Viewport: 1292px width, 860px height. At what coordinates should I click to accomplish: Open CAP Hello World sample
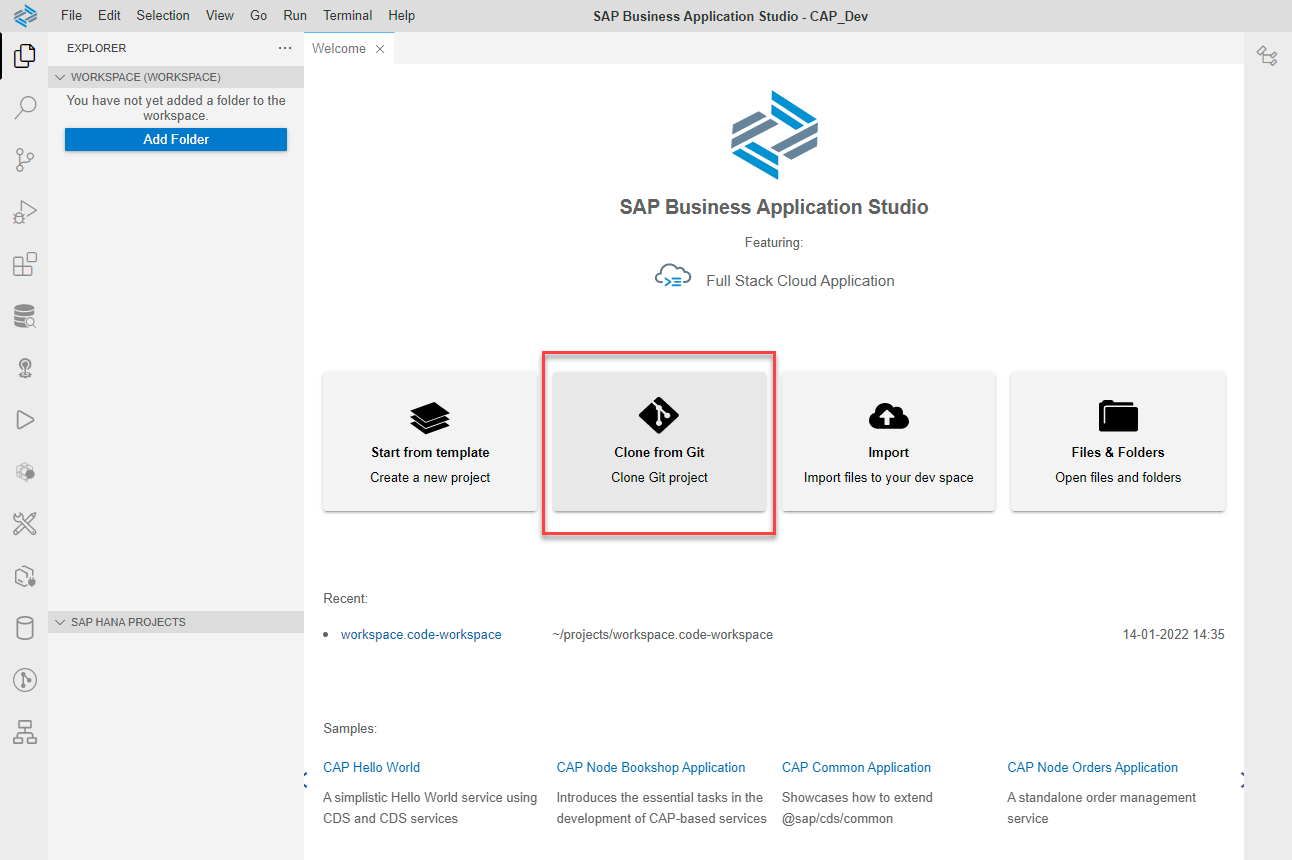click(x=372, y=768)
